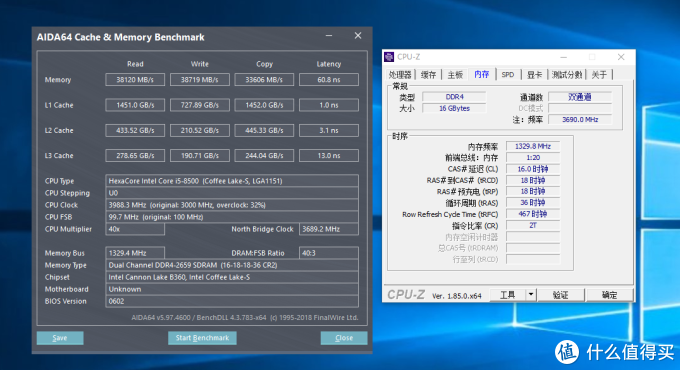Click the Memory Read value 38120 MB/s

pos(135,80)
